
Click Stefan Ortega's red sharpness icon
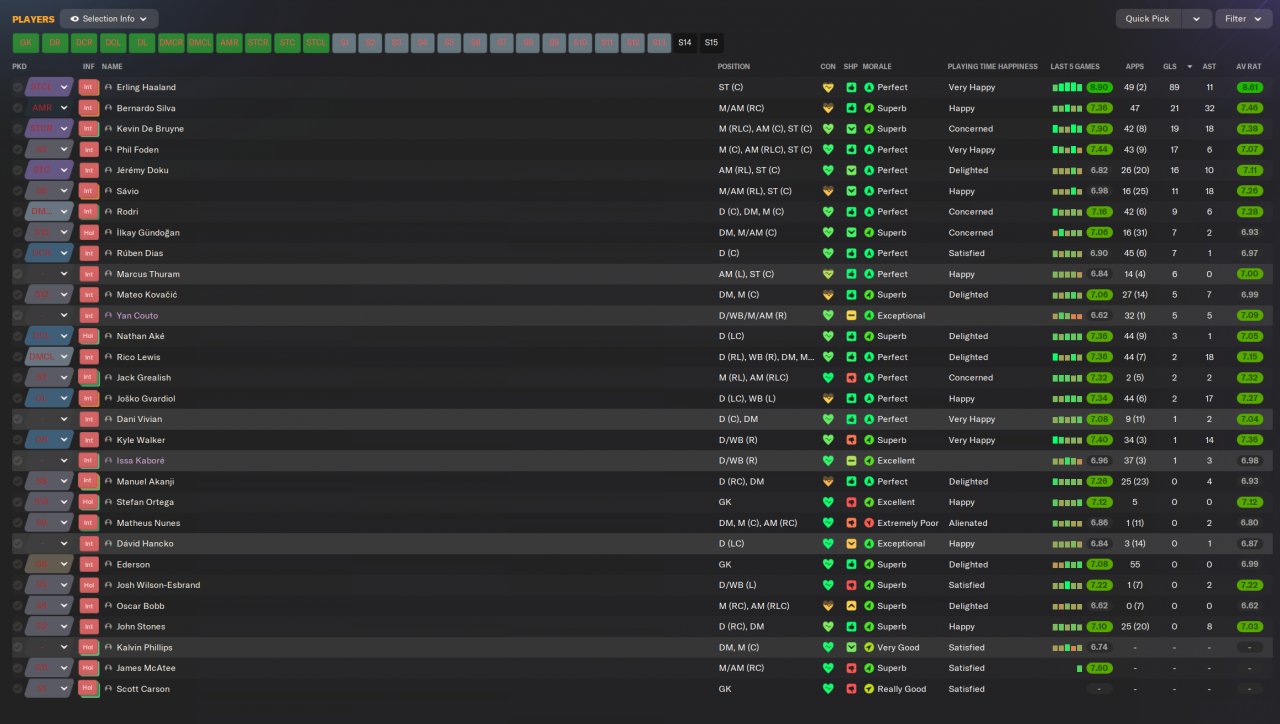(851, 502)
